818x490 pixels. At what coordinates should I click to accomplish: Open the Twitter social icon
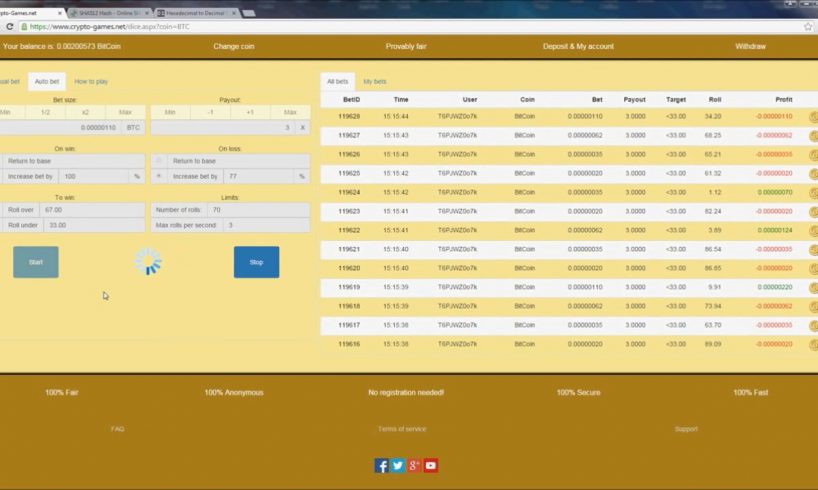(x=398, y=465)
